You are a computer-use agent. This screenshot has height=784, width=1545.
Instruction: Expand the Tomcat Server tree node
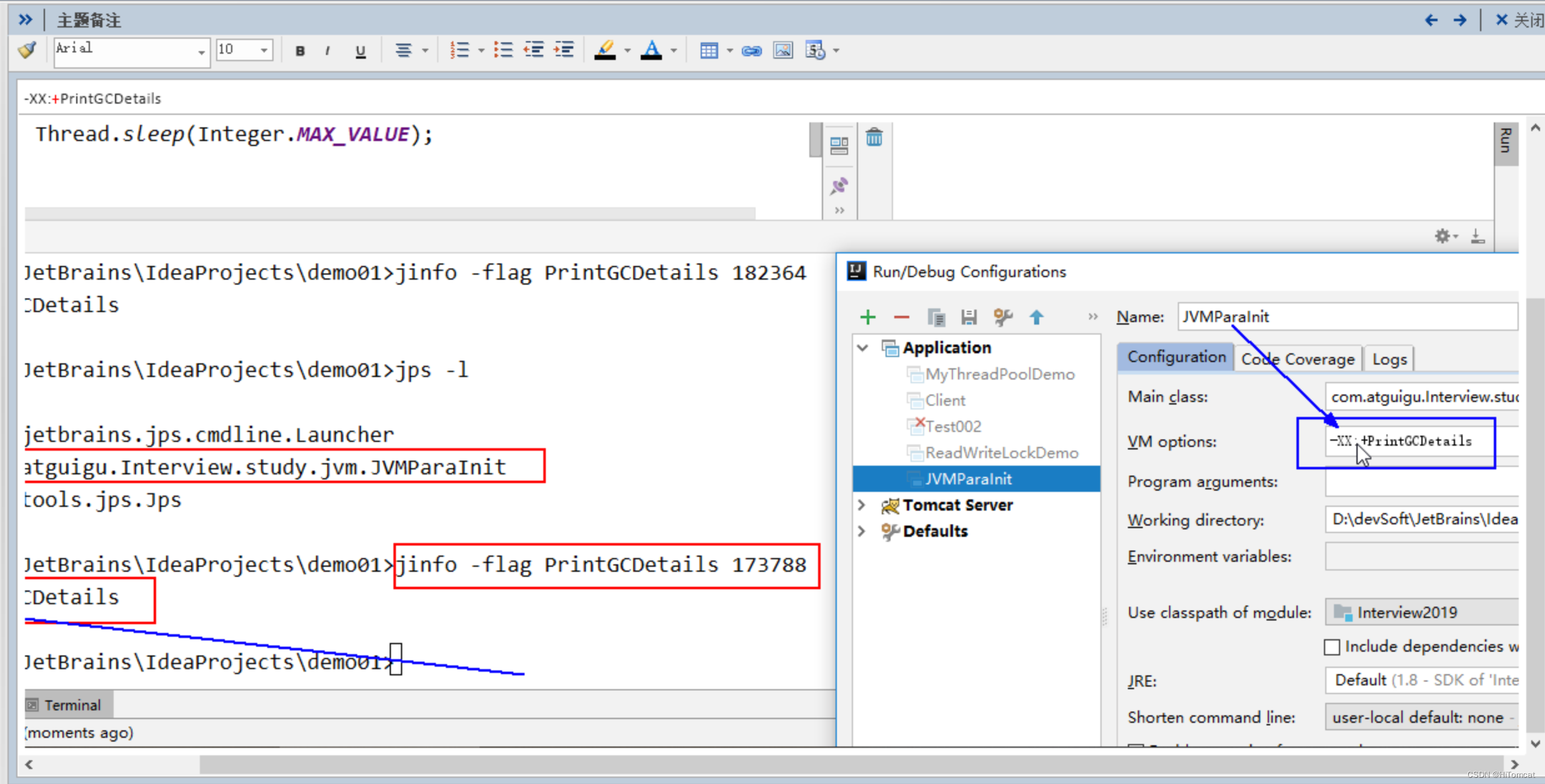[862, 505]
